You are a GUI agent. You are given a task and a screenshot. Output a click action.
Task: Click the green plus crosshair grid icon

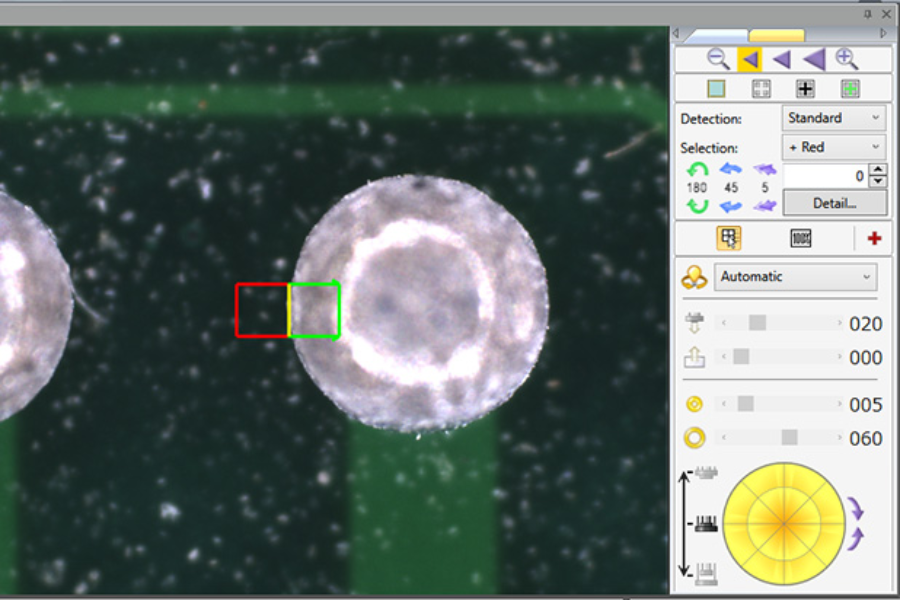coord(850,89)
